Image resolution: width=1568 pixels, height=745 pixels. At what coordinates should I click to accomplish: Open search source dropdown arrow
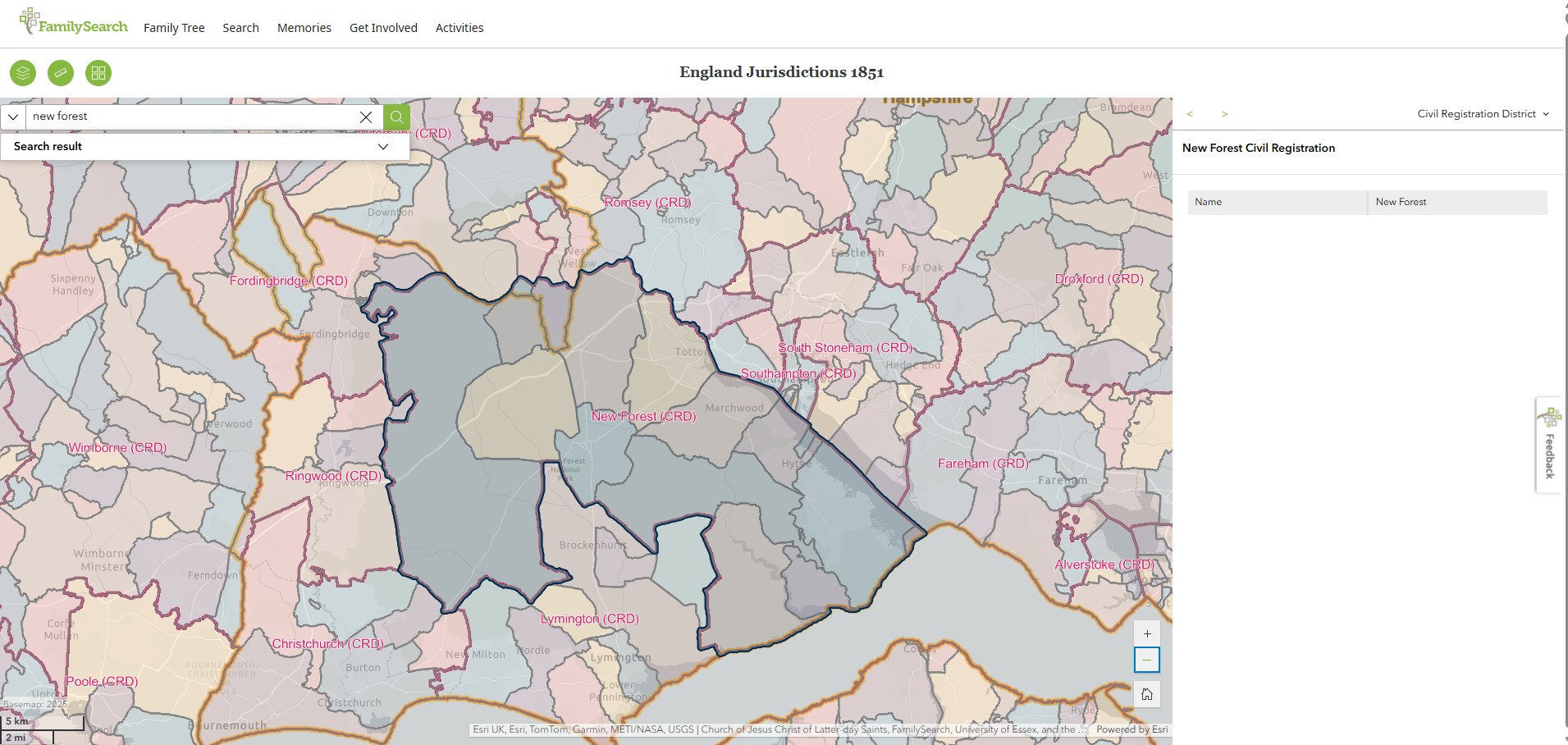tap(13, 117)
